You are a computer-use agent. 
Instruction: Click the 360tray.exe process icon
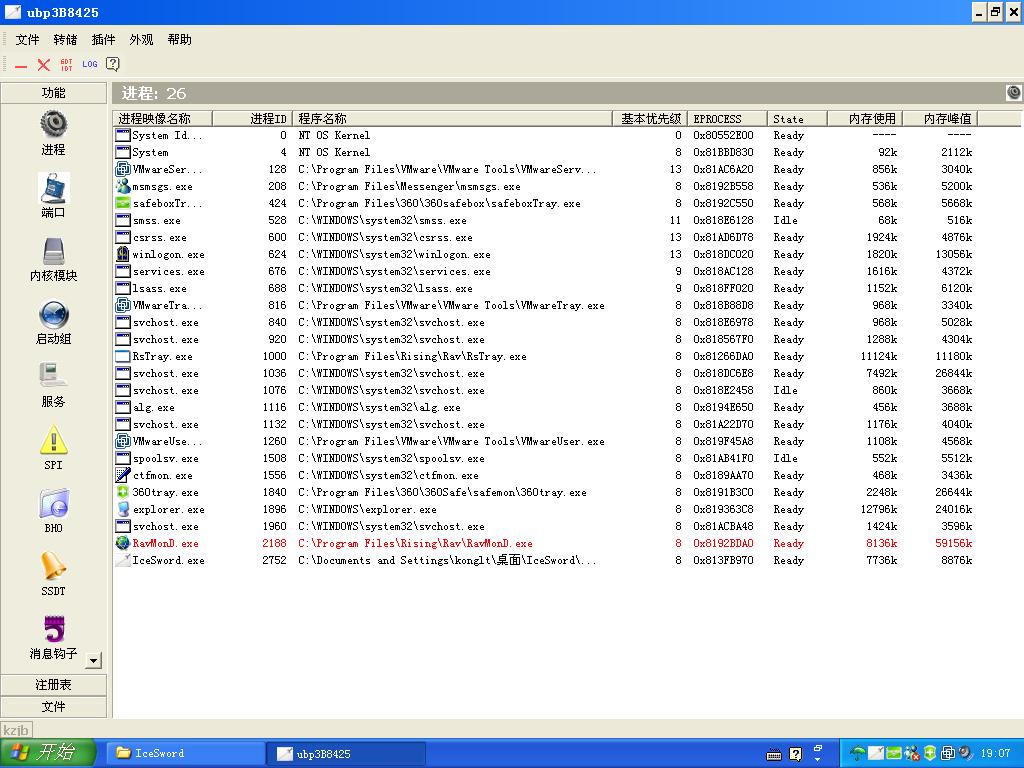click(122, 492)
